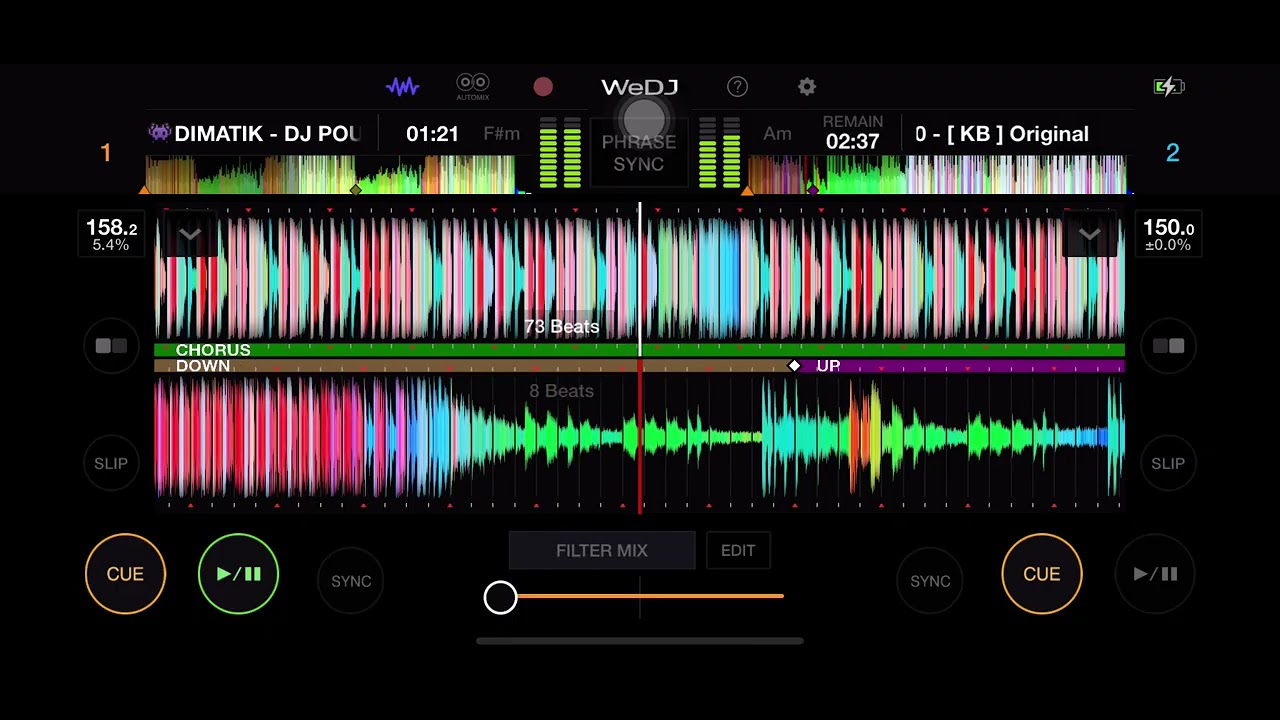Switch deck 1 pad layout toggle

pyautogui.click(x=111, y=346)
